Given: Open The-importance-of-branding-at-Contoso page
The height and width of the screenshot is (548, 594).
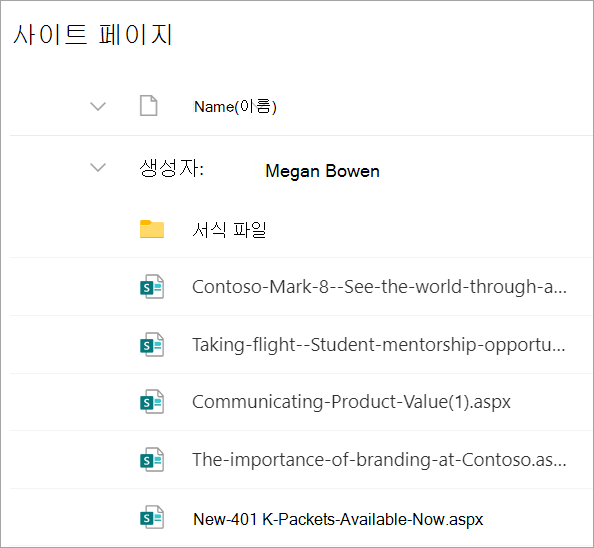Looking at the screenshot, I should [x=379, y=460].
